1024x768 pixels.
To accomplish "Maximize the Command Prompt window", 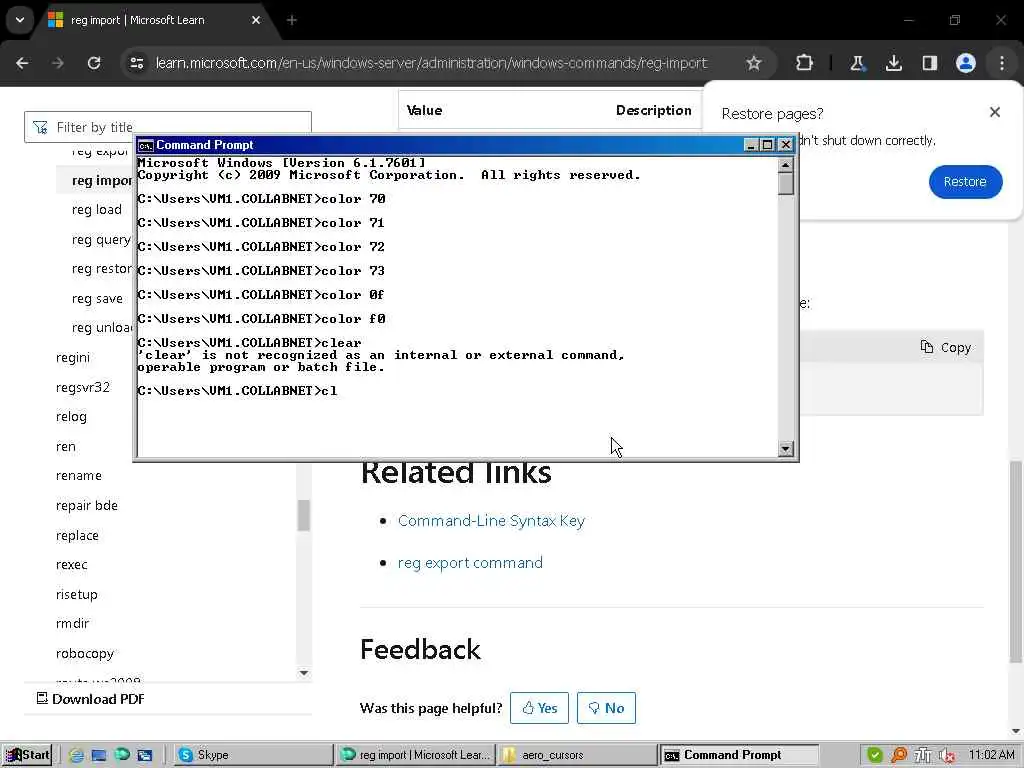I will tap(768, 145).
